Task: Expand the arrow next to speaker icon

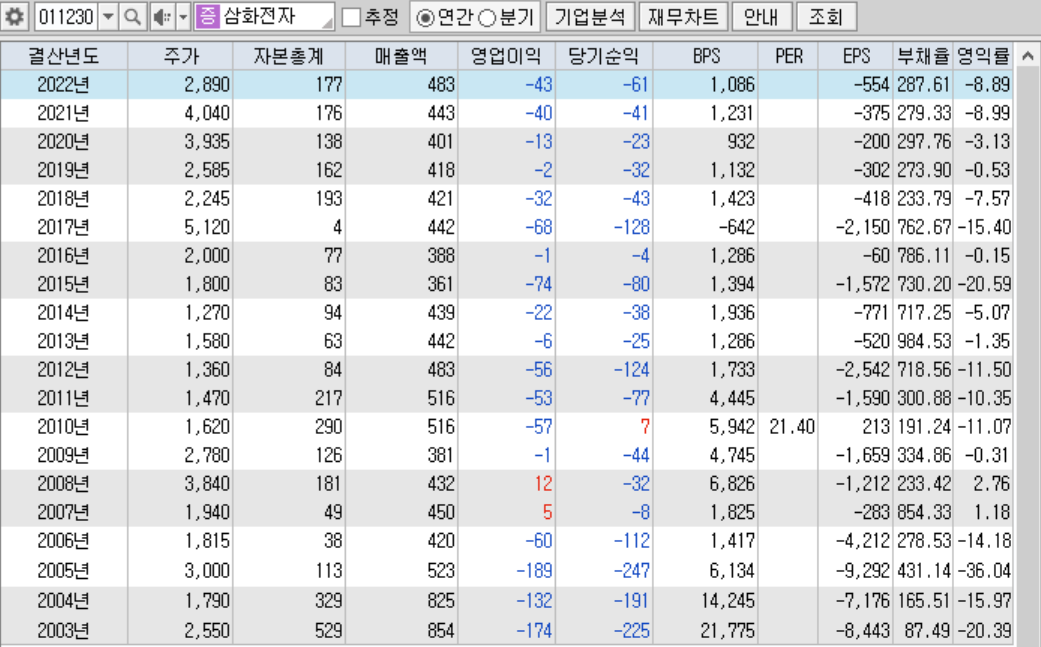Action: [x=183, y=17]
